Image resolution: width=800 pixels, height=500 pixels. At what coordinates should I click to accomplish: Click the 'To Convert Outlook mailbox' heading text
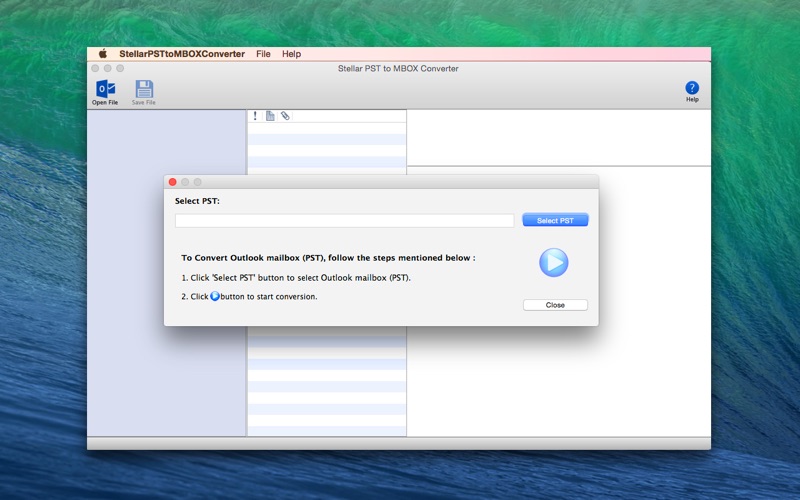(x=328, y=258)
